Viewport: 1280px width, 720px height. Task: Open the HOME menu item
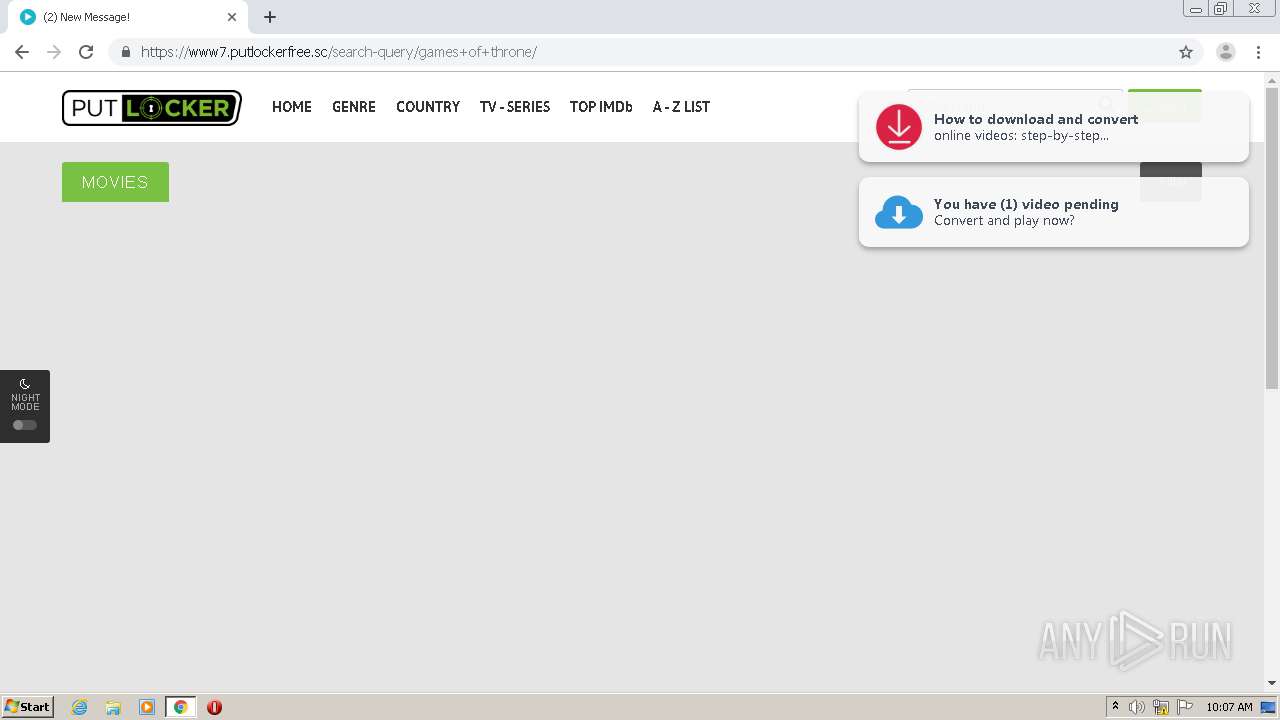[x=292, y=107]
